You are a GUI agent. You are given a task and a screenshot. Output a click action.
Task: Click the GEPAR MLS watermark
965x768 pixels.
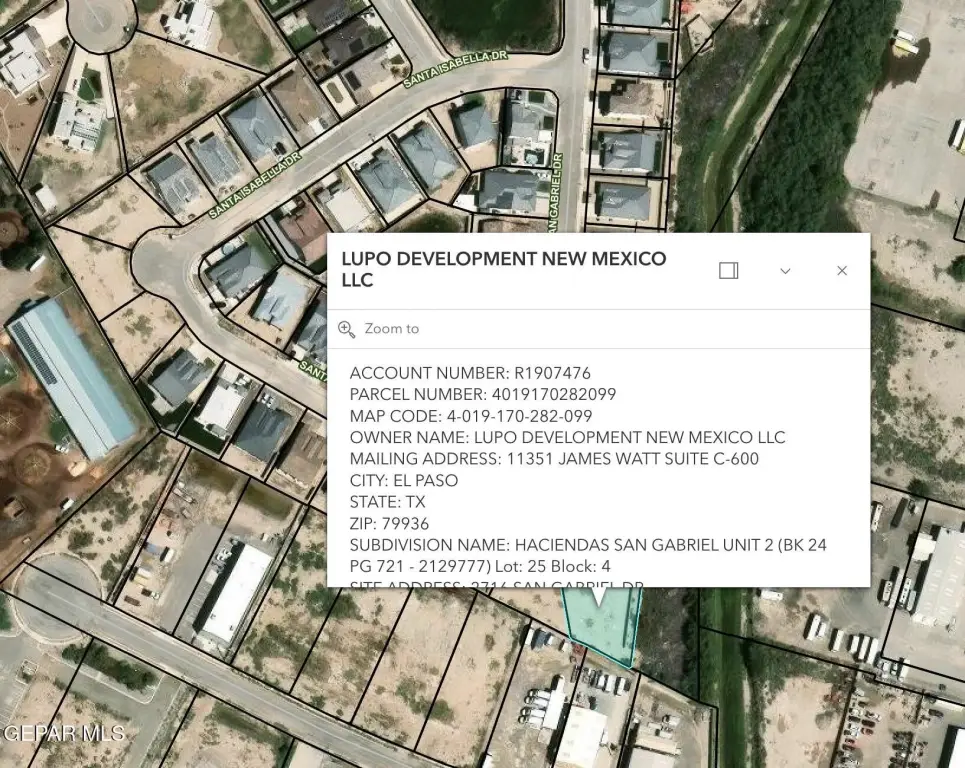[64, 734]
